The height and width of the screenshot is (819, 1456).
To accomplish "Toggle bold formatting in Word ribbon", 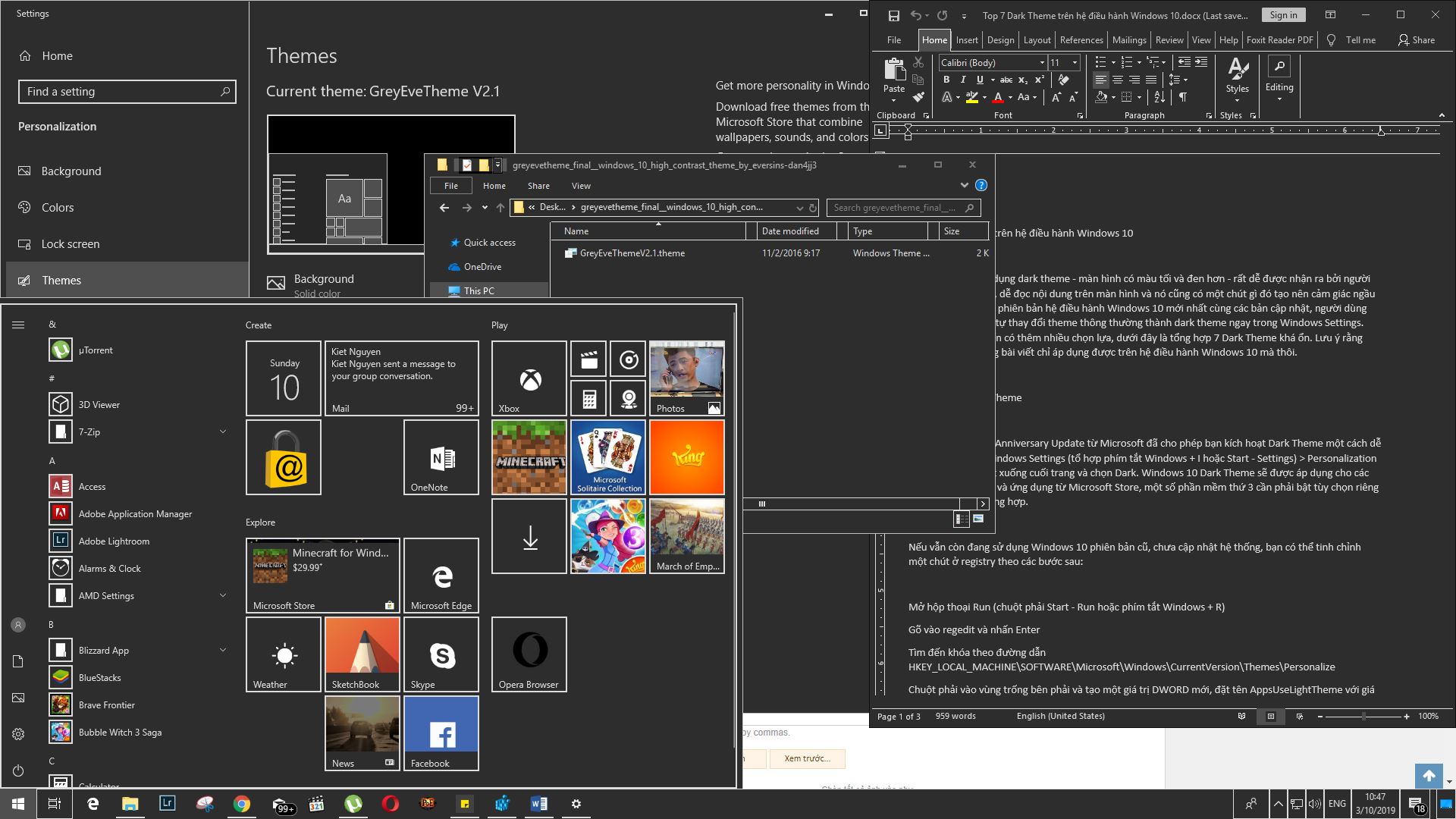I will tap(947, 80).
